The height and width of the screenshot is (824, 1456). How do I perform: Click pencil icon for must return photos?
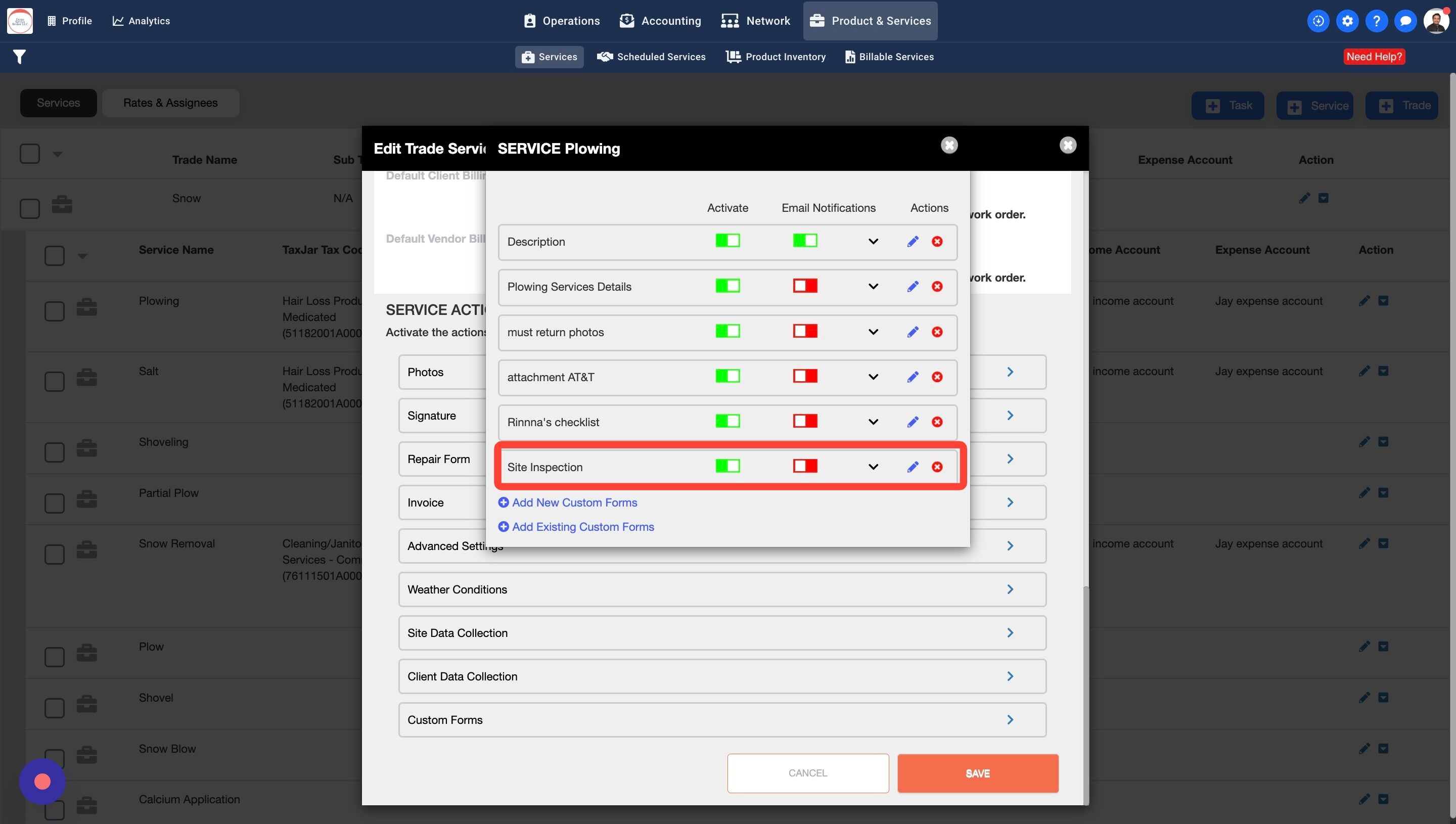[912, 332]
